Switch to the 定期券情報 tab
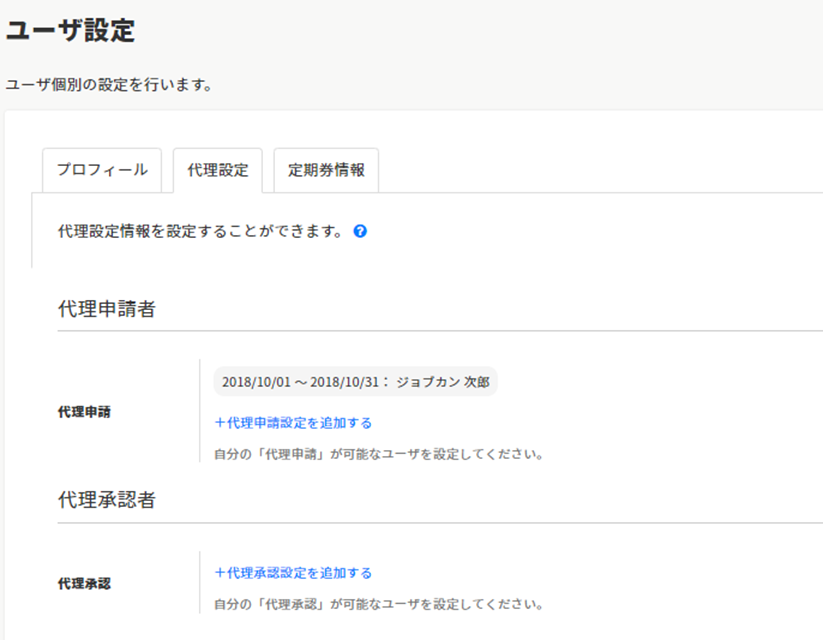 pyautogui.click(x=326, y=170)
